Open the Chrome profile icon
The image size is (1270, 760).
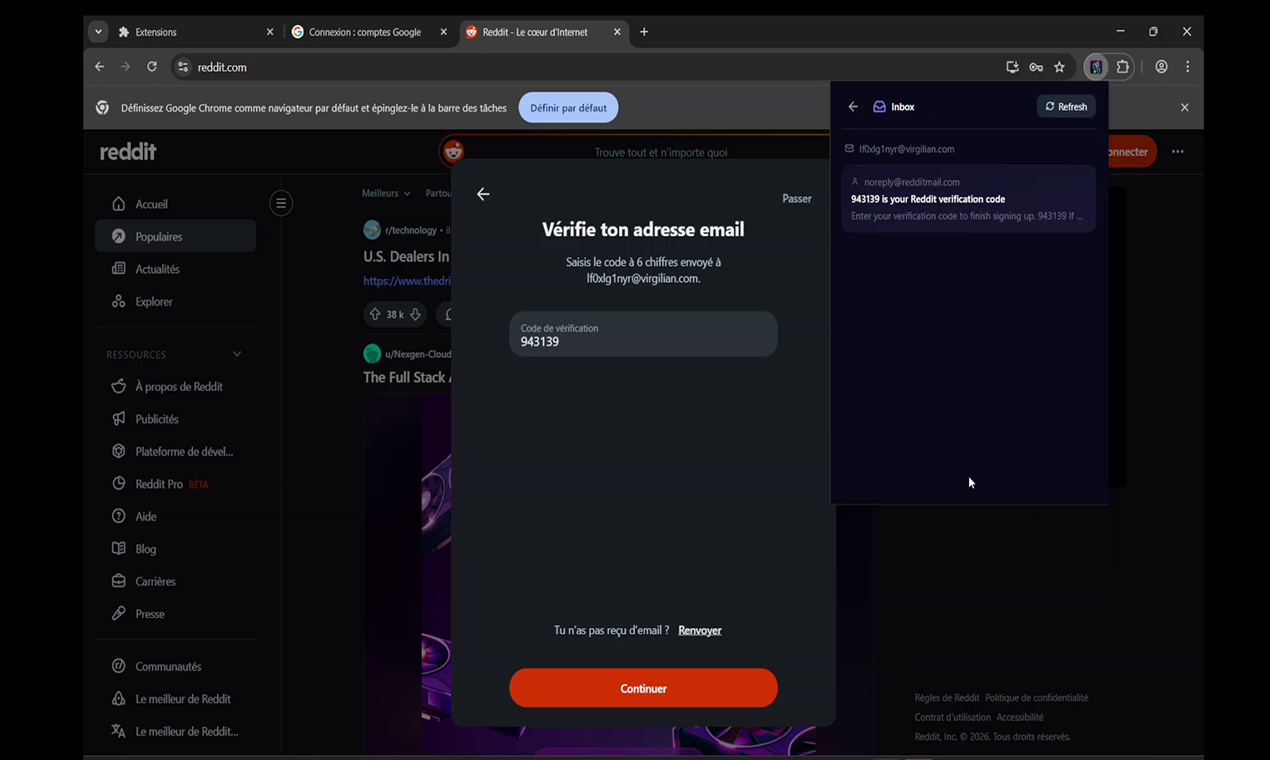tap(1161, 67)
